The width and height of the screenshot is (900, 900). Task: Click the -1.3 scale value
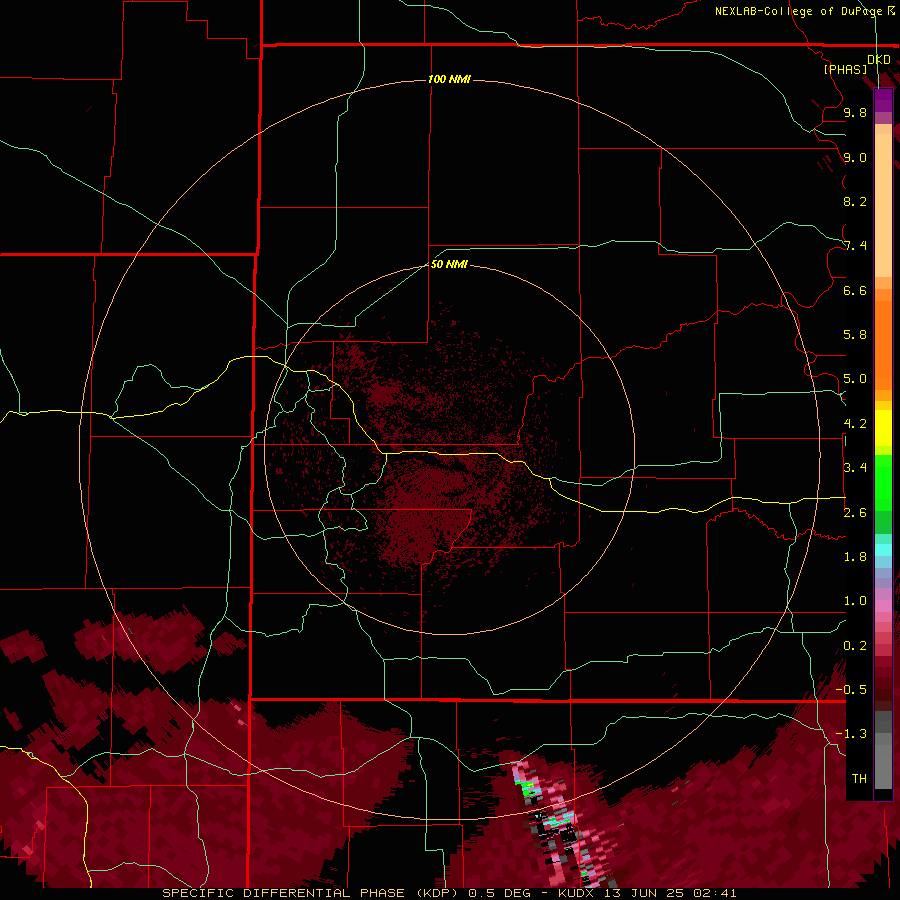pos(851,734)
